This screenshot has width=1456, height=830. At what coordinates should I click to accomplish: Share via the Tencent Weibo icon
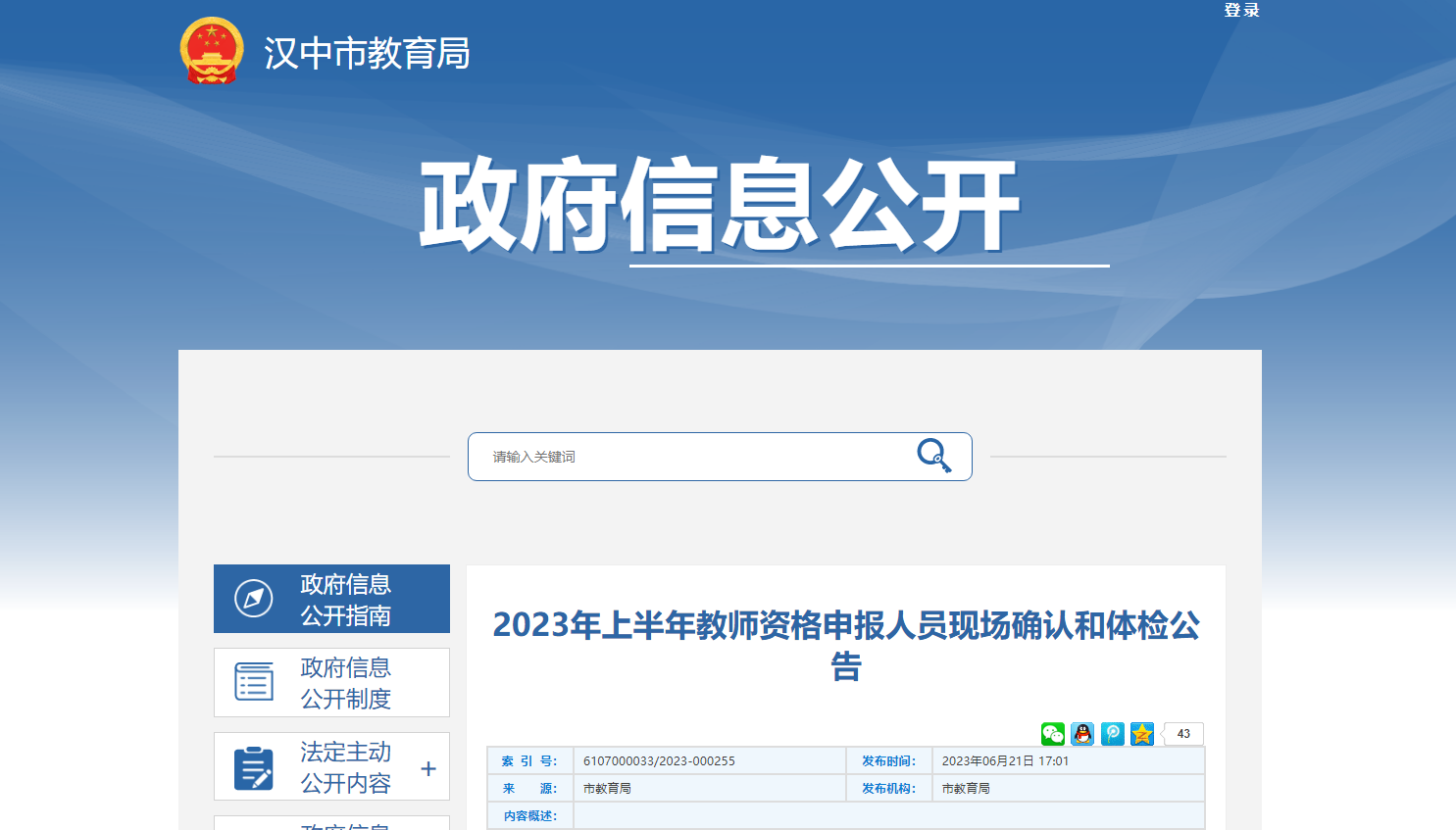click(x=1113, y=734)
